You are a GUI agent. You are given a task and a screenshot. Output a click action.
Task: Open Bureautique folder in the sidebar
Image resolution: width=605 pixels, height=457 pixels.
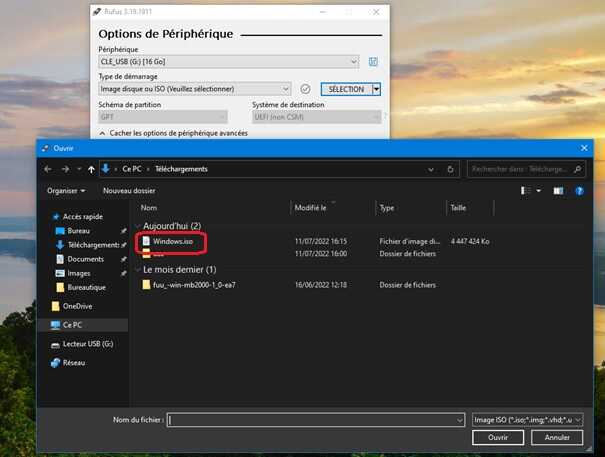[86, 287]
